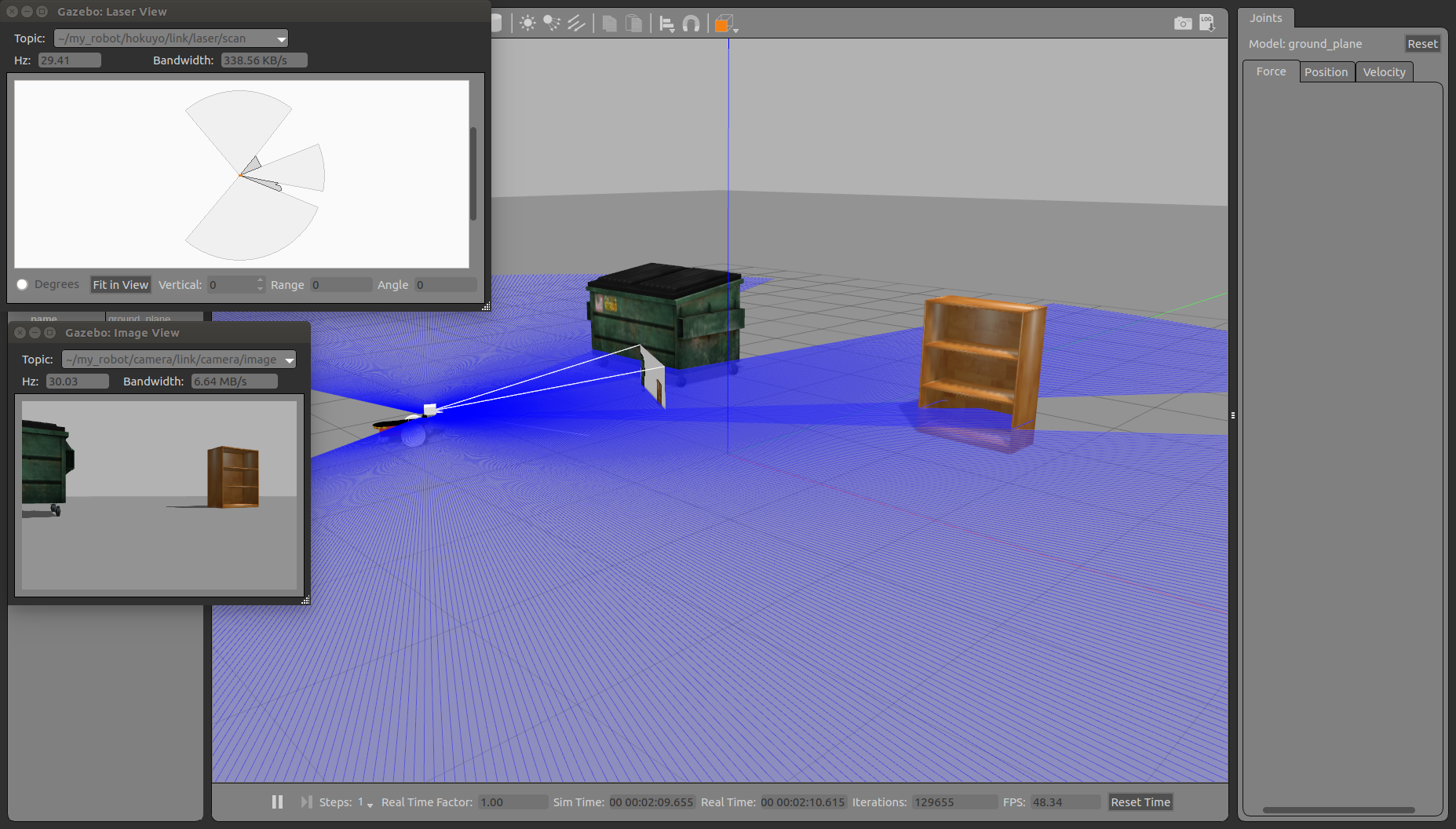The image size is (1456, 829).
Task: Pause the simulation playback
Action: [277, 802]
